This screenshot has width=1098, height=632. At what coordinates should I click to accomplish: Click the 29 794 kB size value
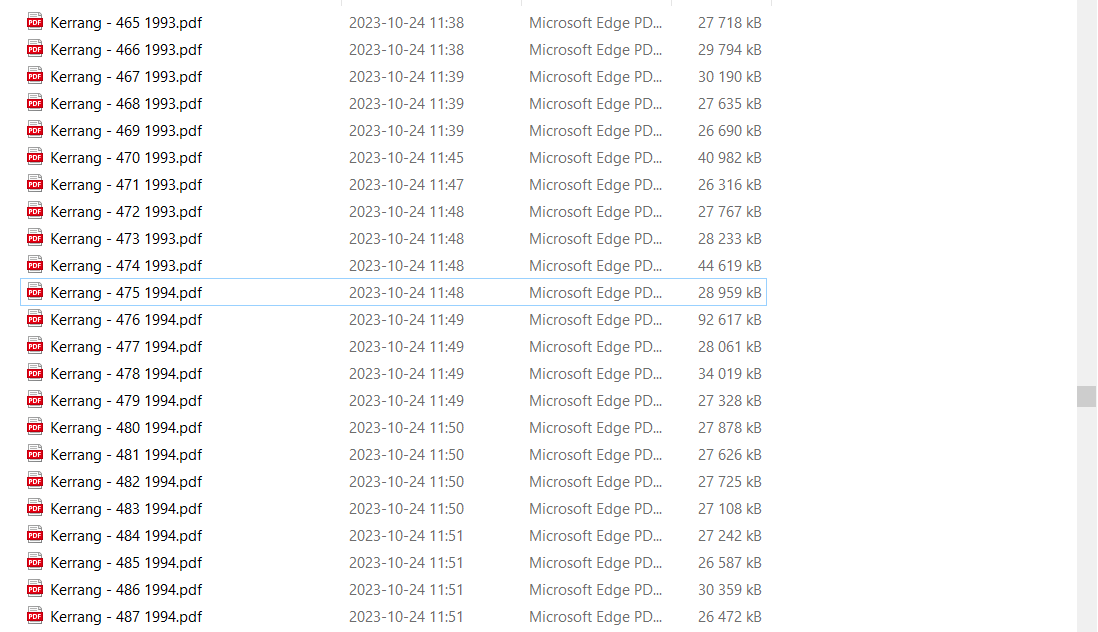(x=729, y=50)
